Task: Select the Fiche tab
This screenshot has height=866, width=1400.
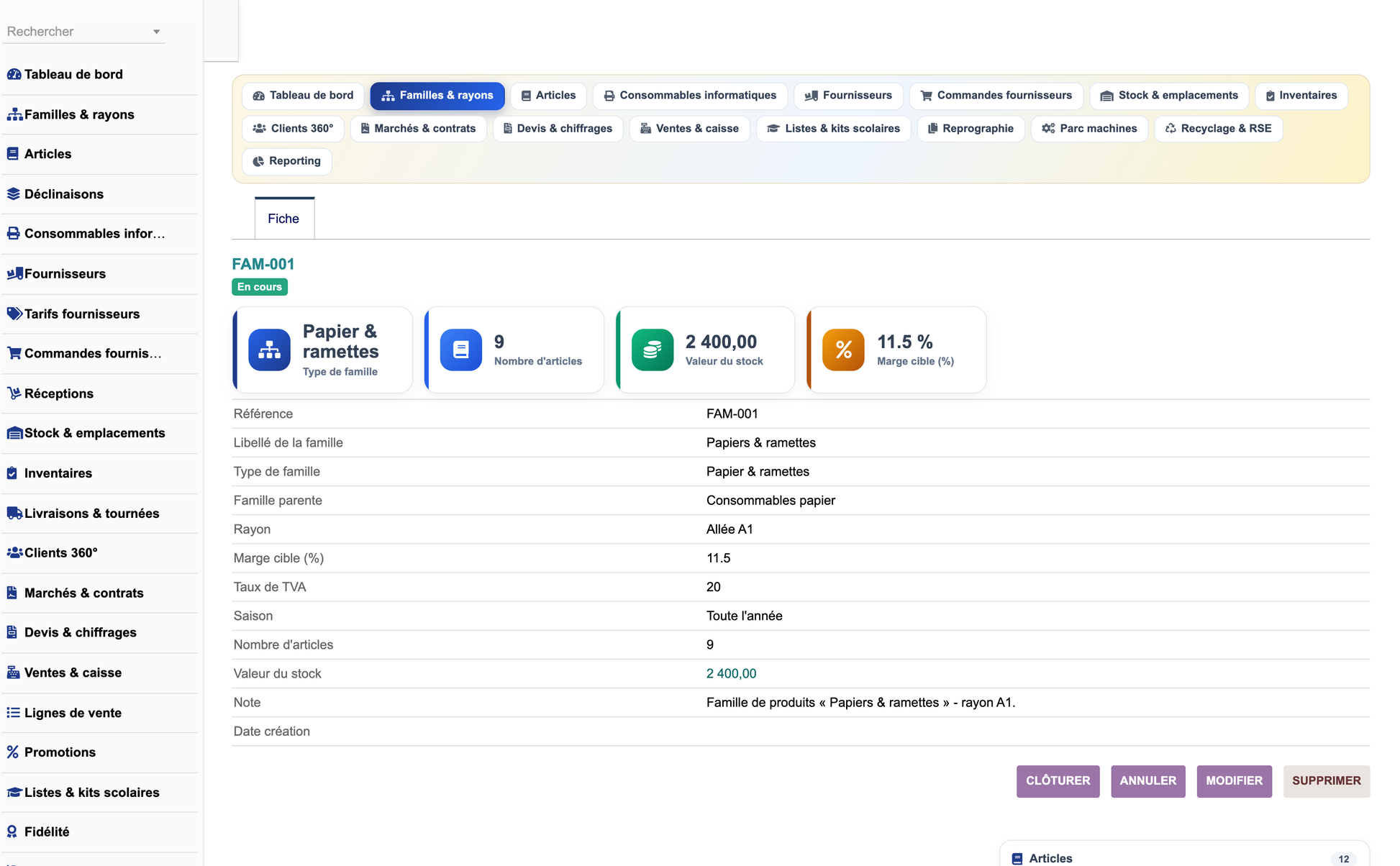Action: [284, 219]
